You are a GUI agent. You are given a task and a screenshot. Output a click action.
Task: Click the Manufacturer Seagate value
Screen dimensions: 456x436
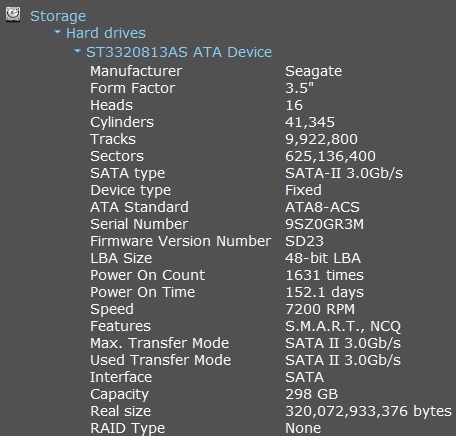(313, 71)
